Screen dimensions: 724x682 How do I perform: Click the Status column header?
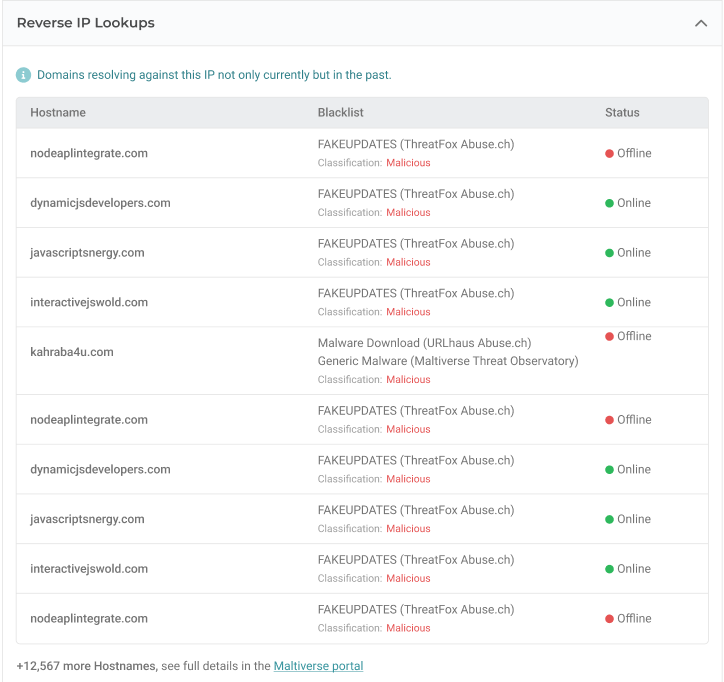coord(622,113)
